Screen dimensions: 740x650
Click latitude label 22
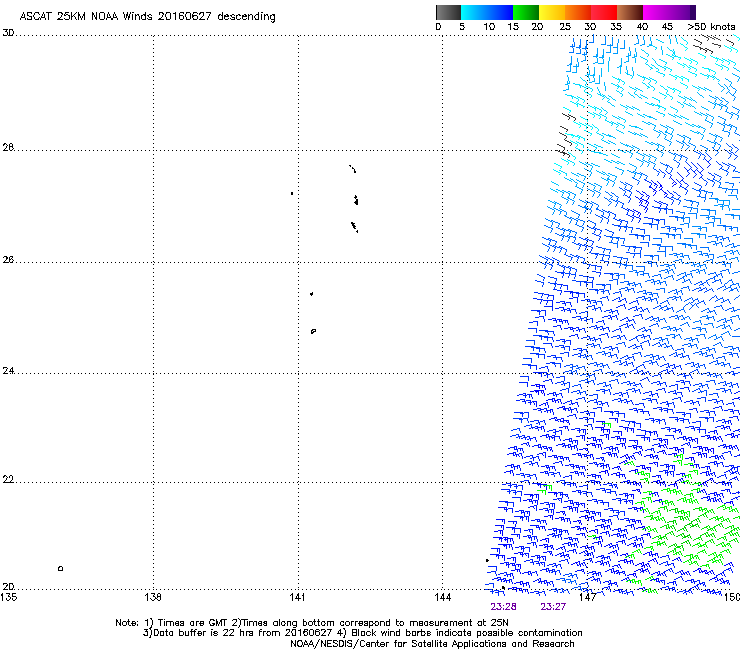(8, 480)
